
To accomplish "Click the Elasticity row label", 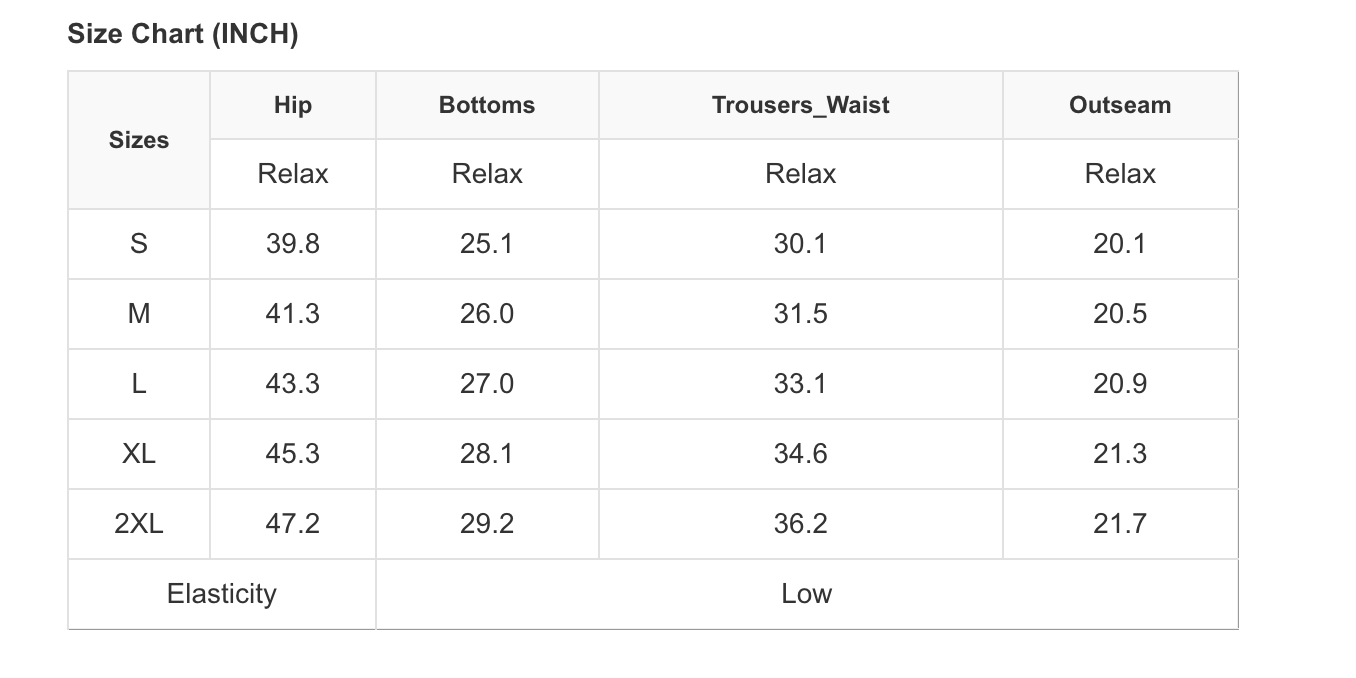I will point(221,594).
